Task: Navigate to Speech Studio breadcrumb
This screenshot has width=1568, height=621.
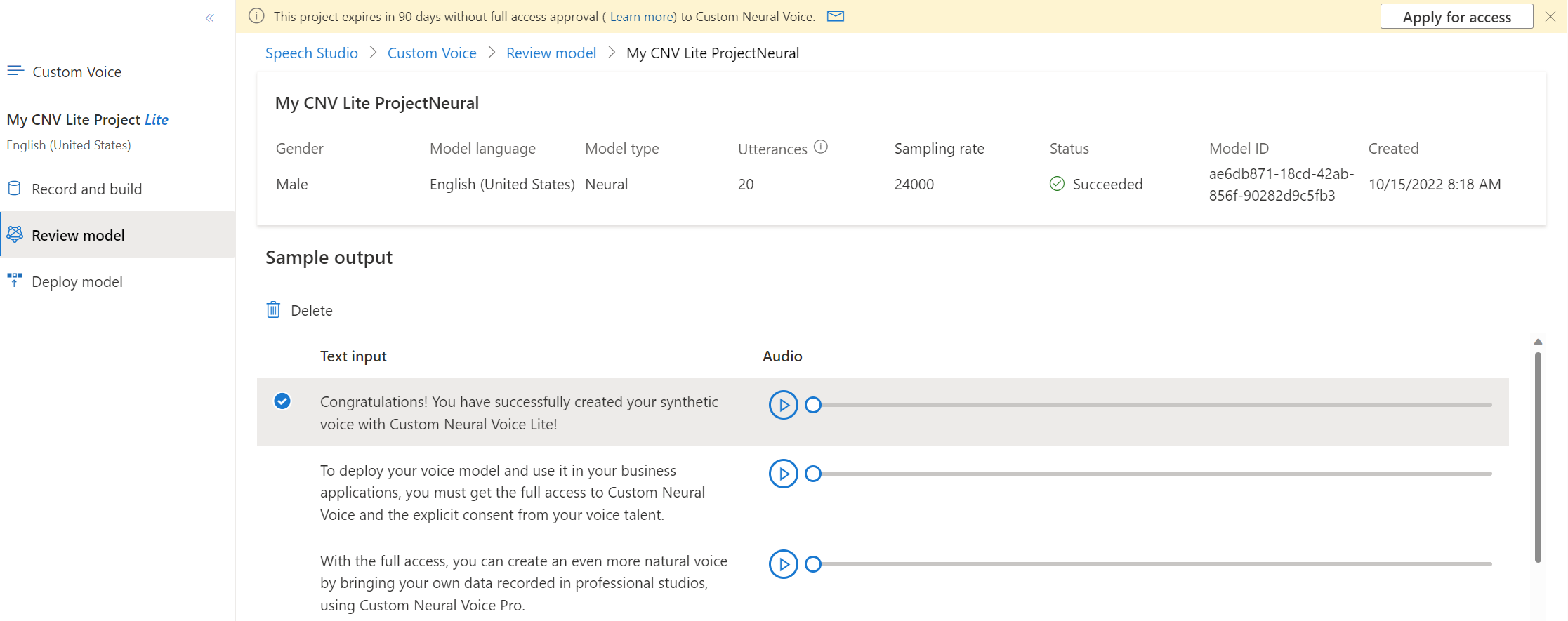Action: point(311,53)
